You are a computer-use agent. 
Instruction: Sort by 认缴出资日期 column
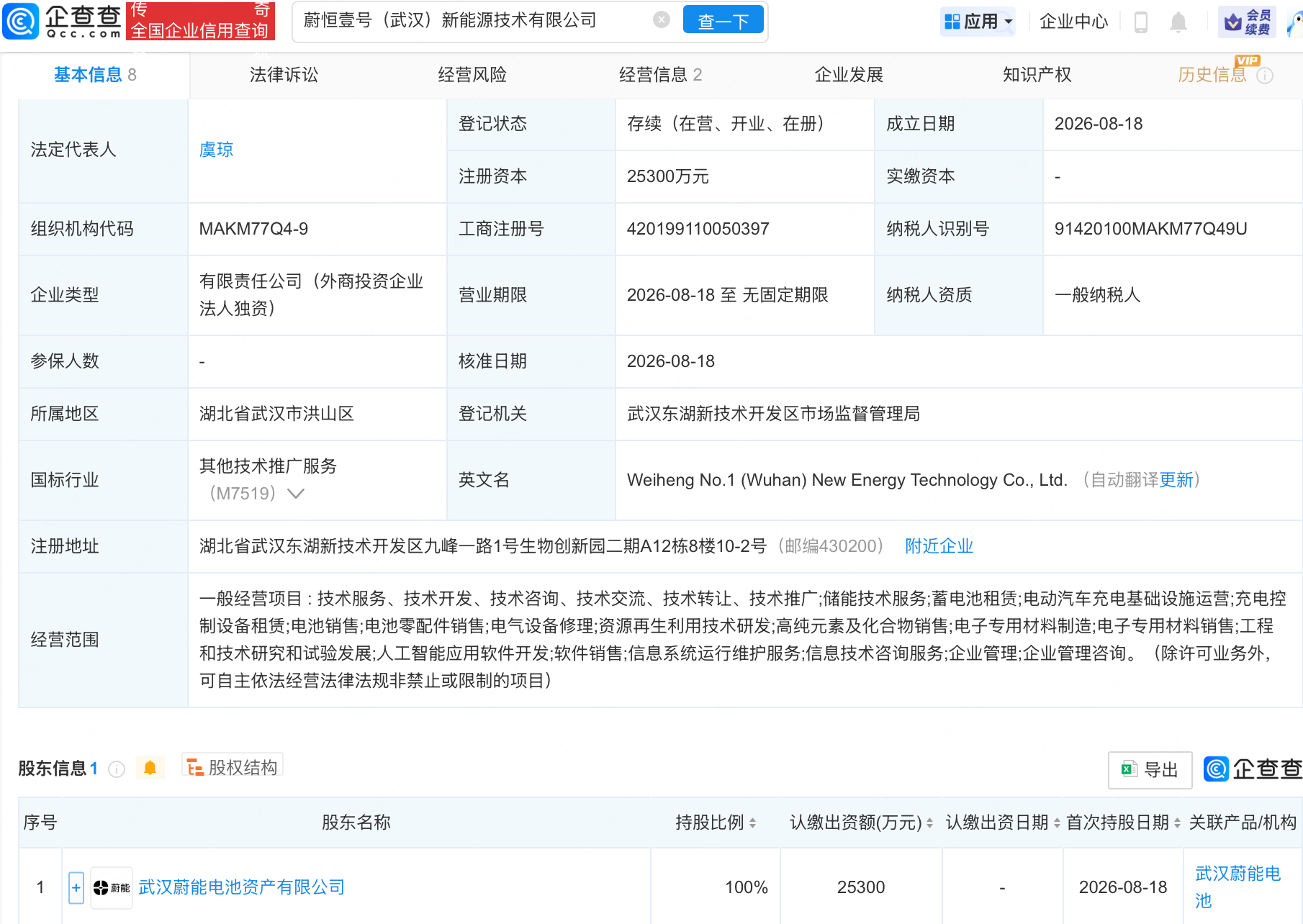click(1057, 823)
